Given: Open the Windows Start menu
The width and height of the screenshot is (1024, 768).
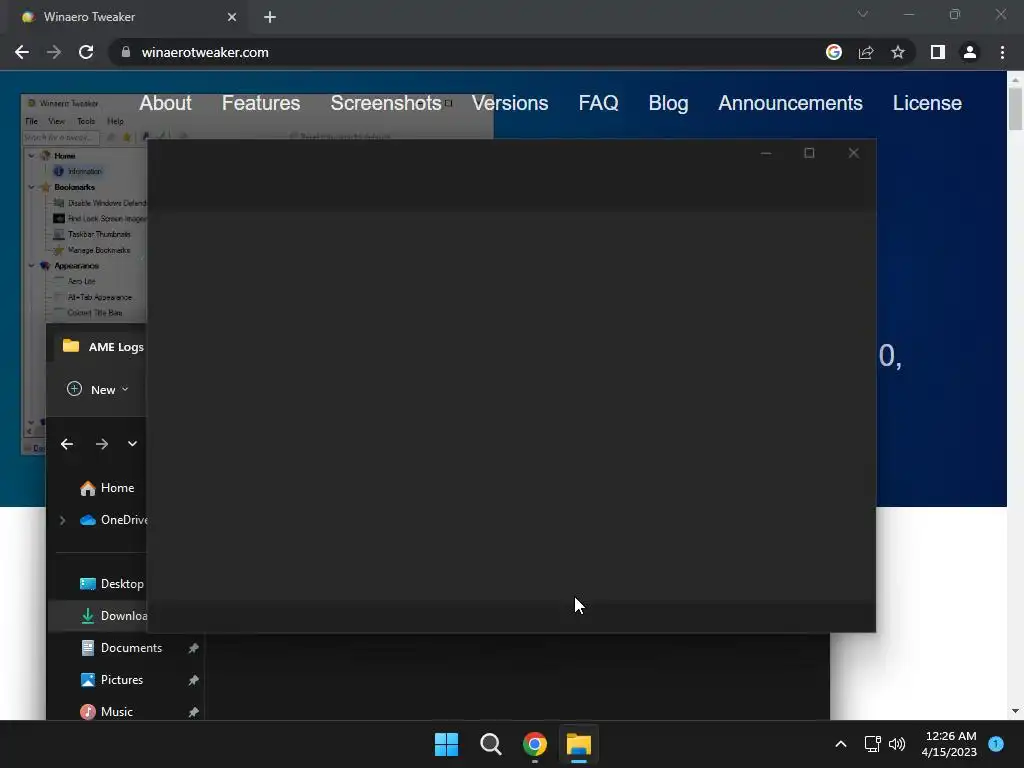Looking at the screenshot, I should coord(447,744).
